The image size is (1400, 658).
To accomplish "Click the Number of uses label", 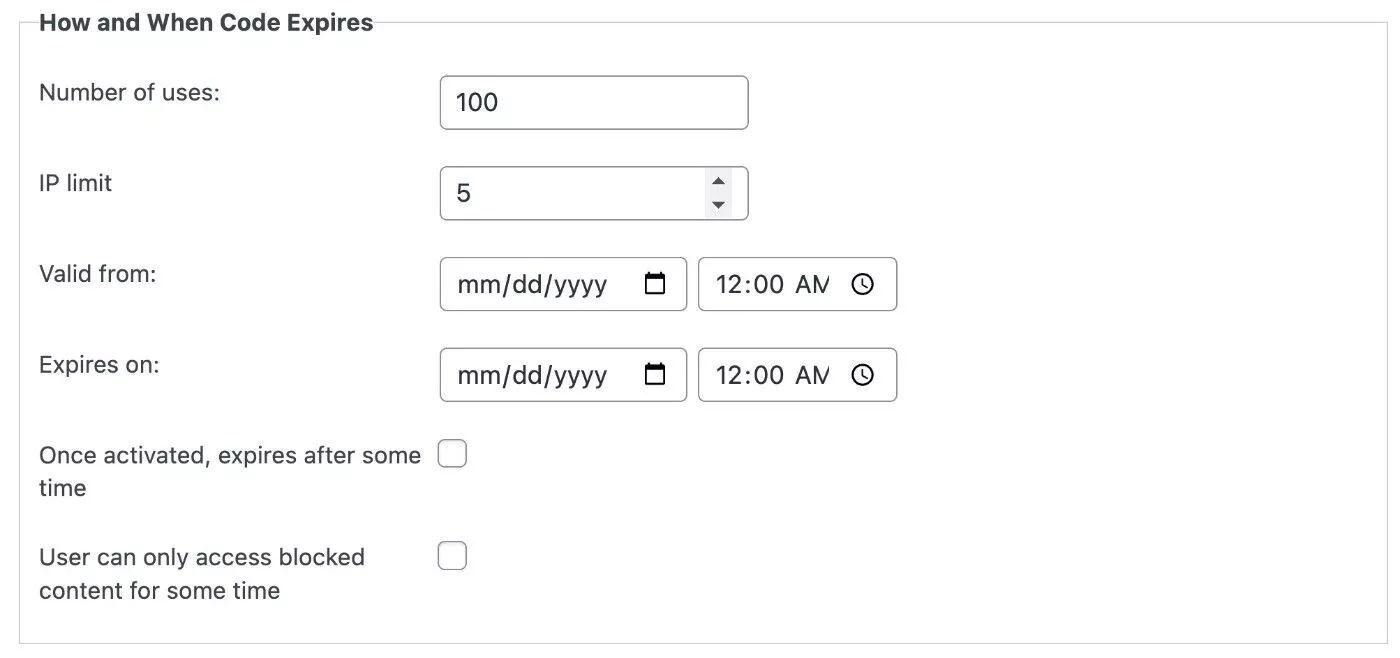I will tap(129, 92).
